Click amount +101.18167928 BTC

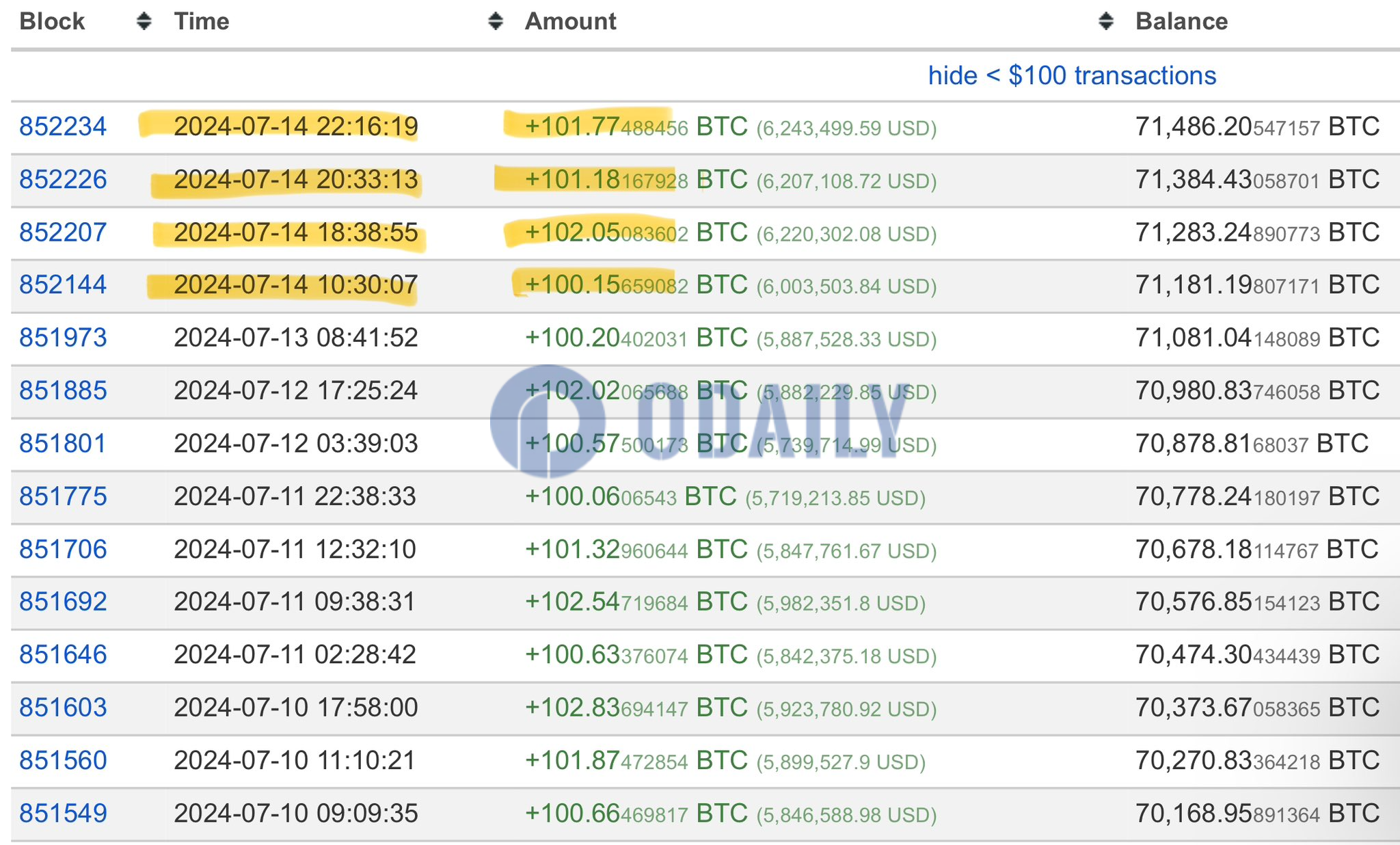(636, 179)
